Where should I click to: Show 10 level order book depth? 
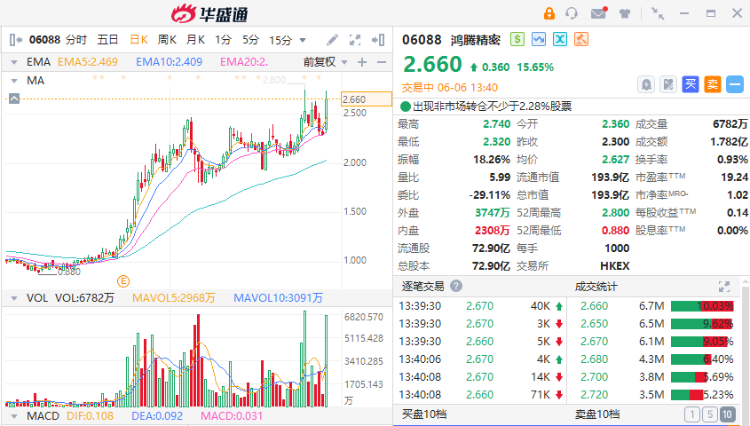click(728, 414)
